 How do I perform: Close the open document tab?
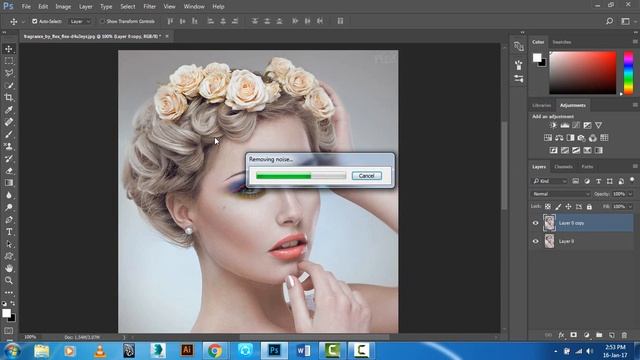coord(167,36)
